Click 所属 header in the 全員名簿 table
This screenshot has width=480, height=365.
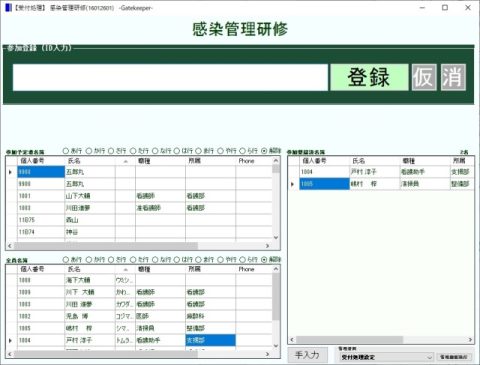pyautogui.click(x=210, y=269)
